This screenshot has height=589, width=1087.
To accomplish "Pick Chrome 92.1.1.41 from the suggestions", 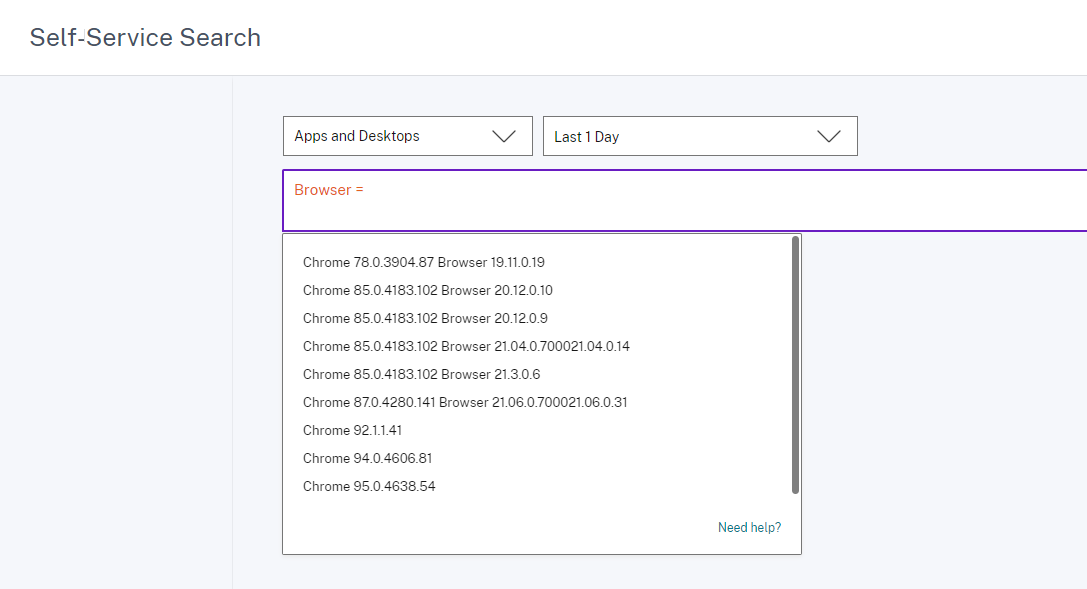I will click(352, 430).
